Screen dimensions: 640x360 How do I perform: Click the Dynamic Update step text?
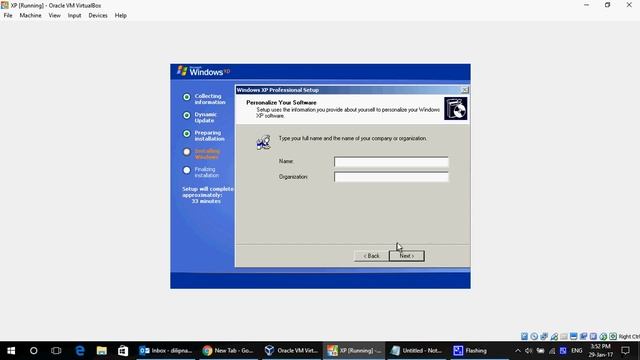tap(205, 117)
